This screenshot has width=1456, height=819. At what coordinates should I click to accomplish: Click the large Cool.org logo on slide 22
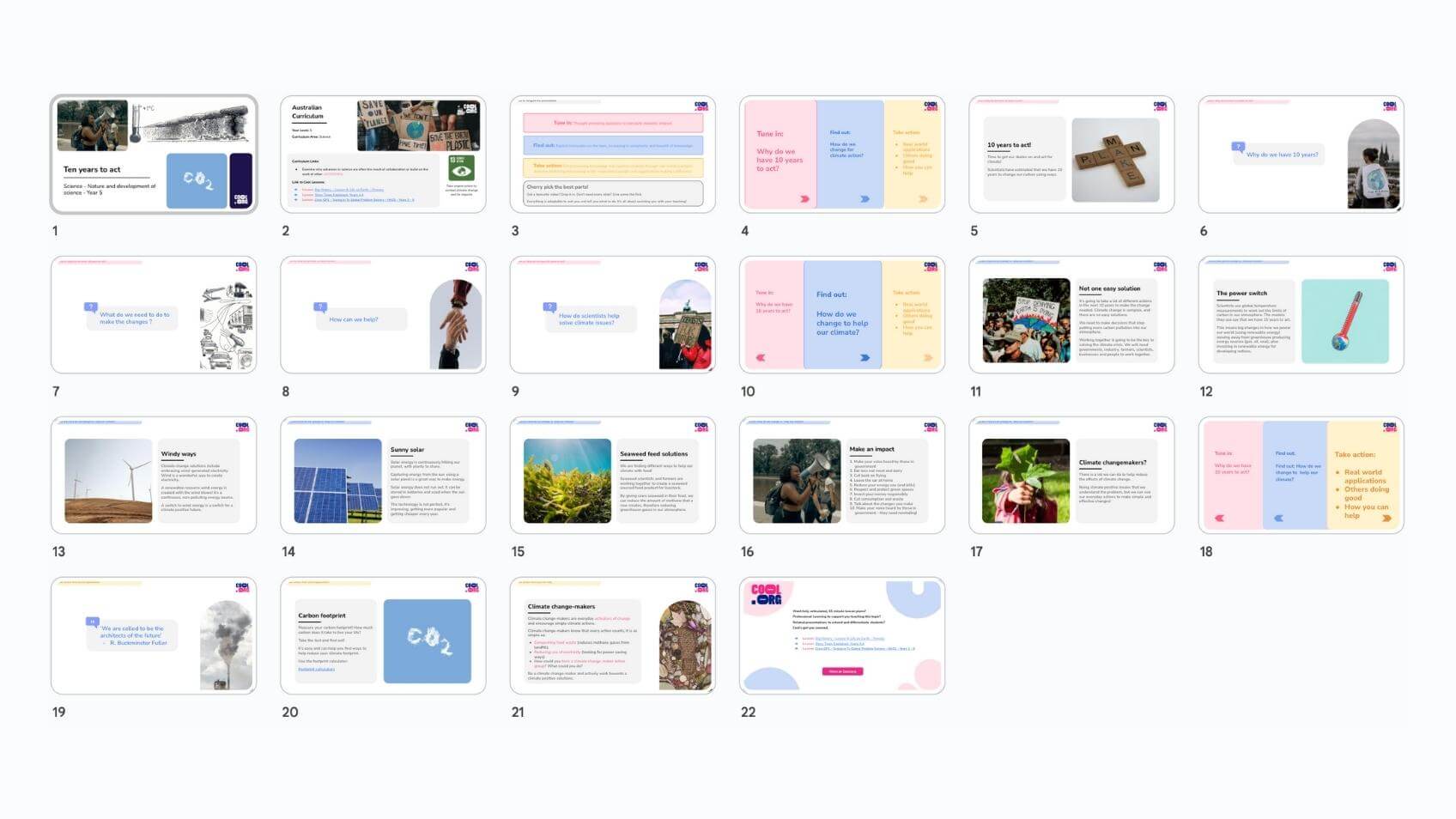(x=767, y=595)
